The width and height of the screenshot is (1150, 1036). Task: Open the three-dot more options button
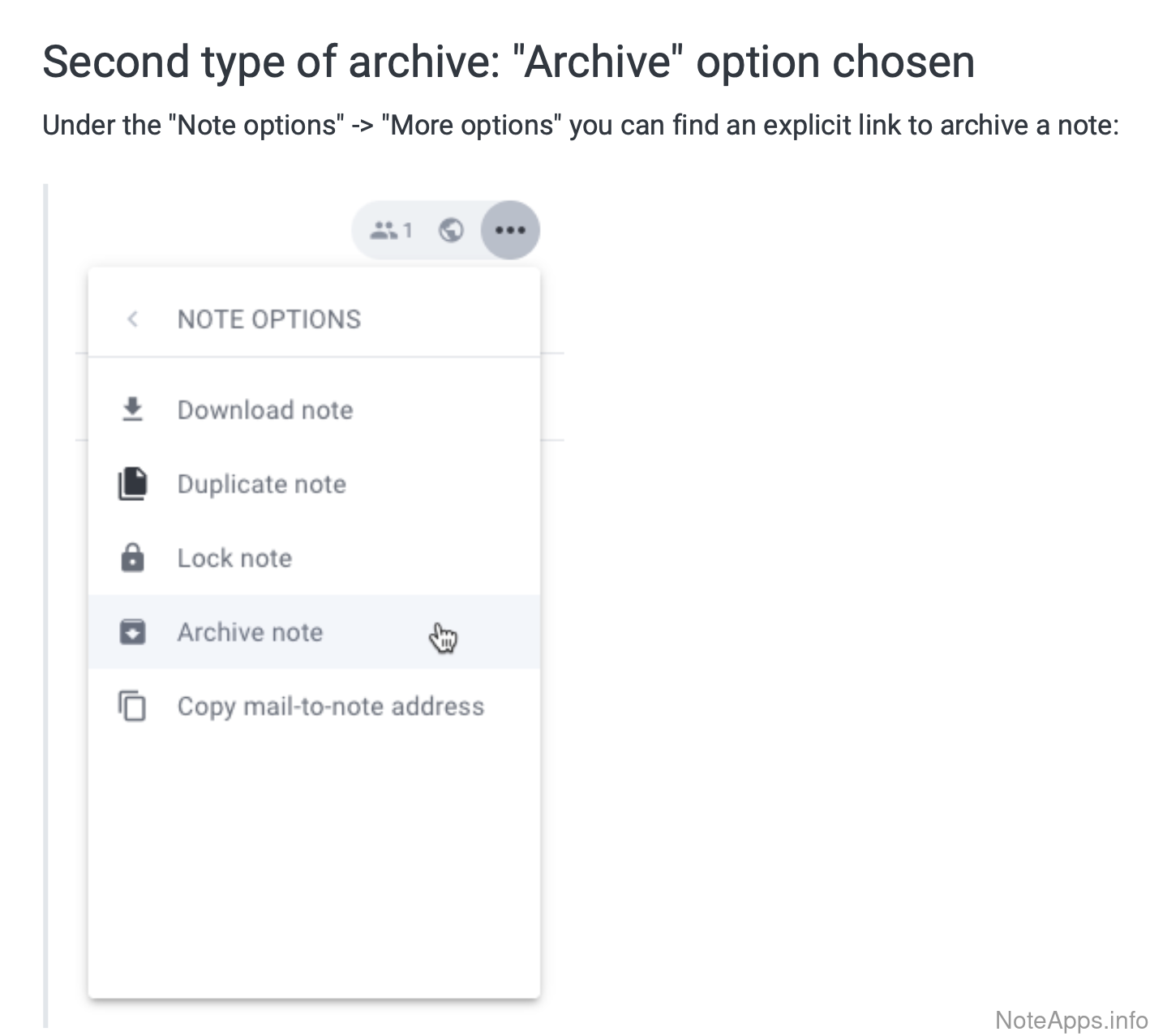point(510,230)
